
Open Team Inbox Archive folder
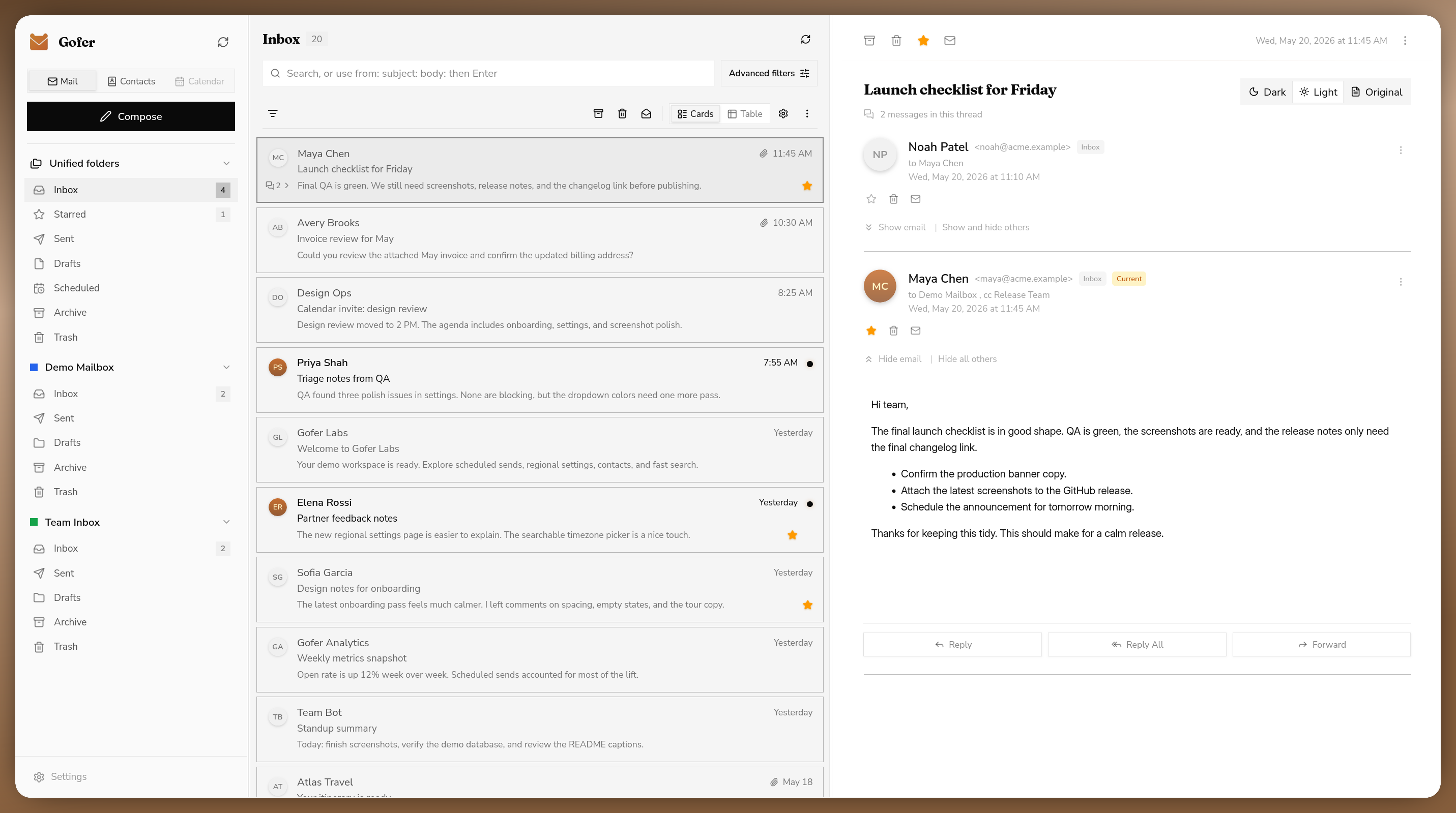(x=131, y=622)
